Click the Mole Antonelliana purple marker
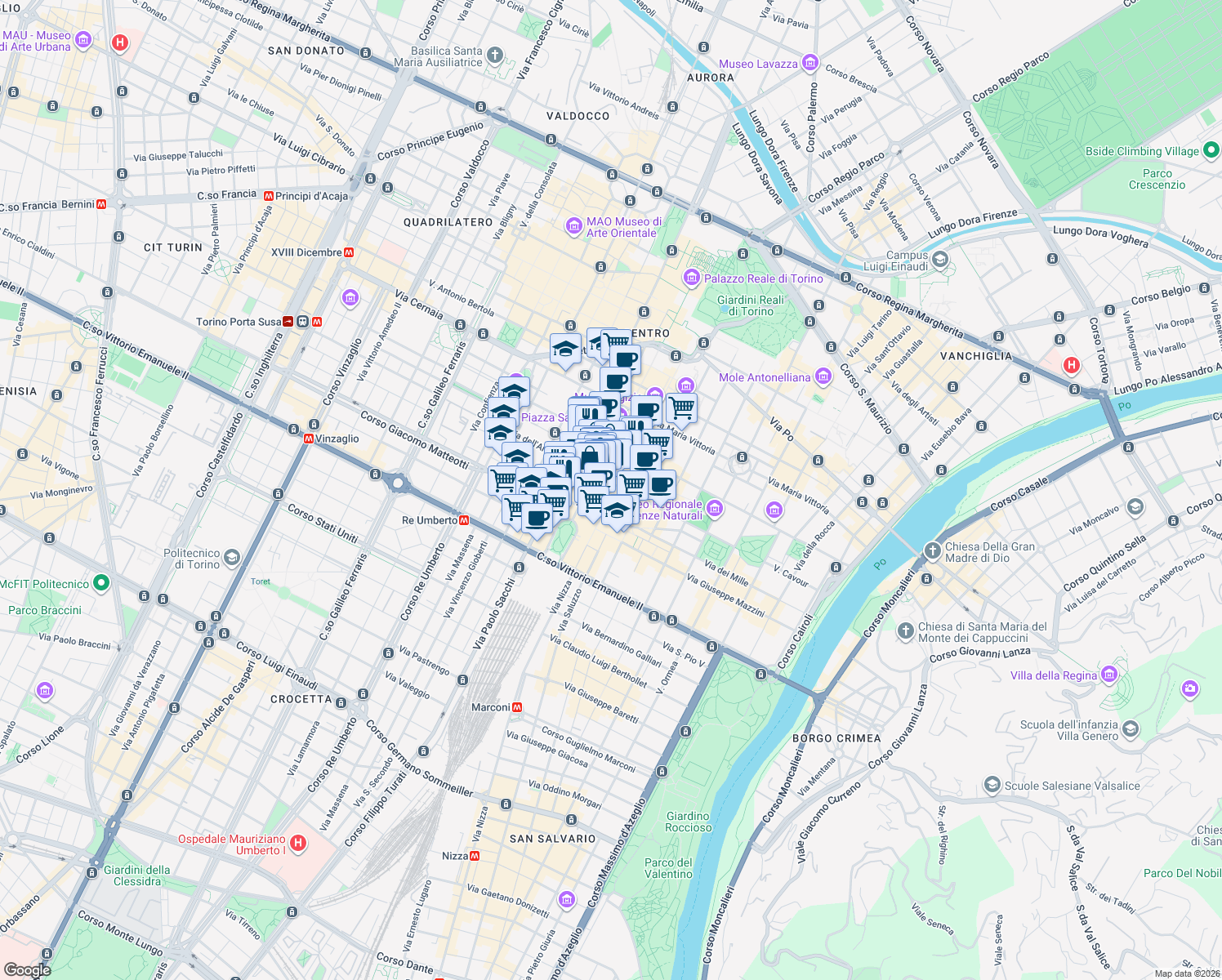Screen dimensions: 1222x980 pos(823,376)
